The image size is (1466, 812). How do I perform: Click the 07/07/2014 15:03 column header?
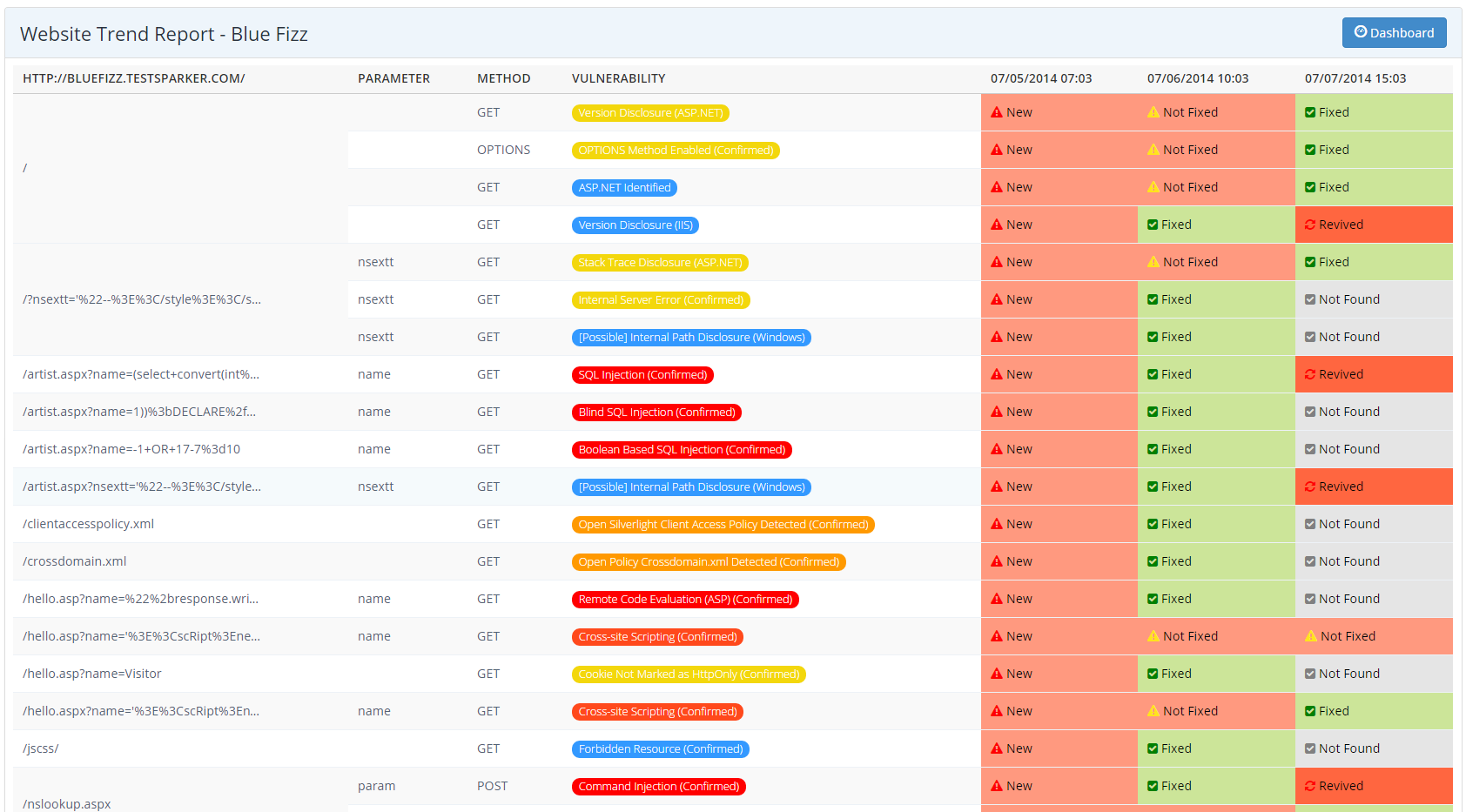pos(1355,78)
